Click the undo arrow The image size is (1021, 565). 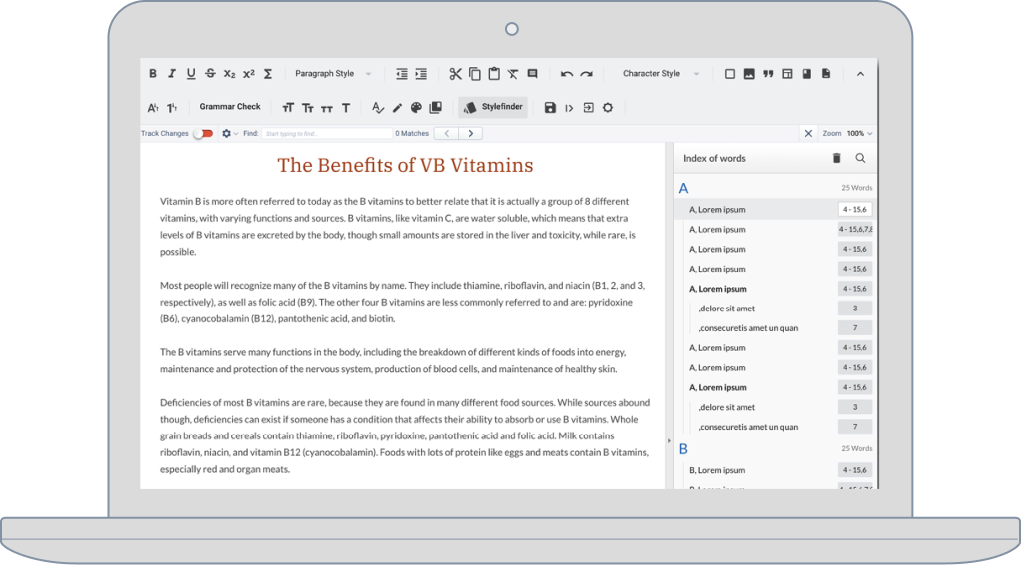[x=567, y=74]
